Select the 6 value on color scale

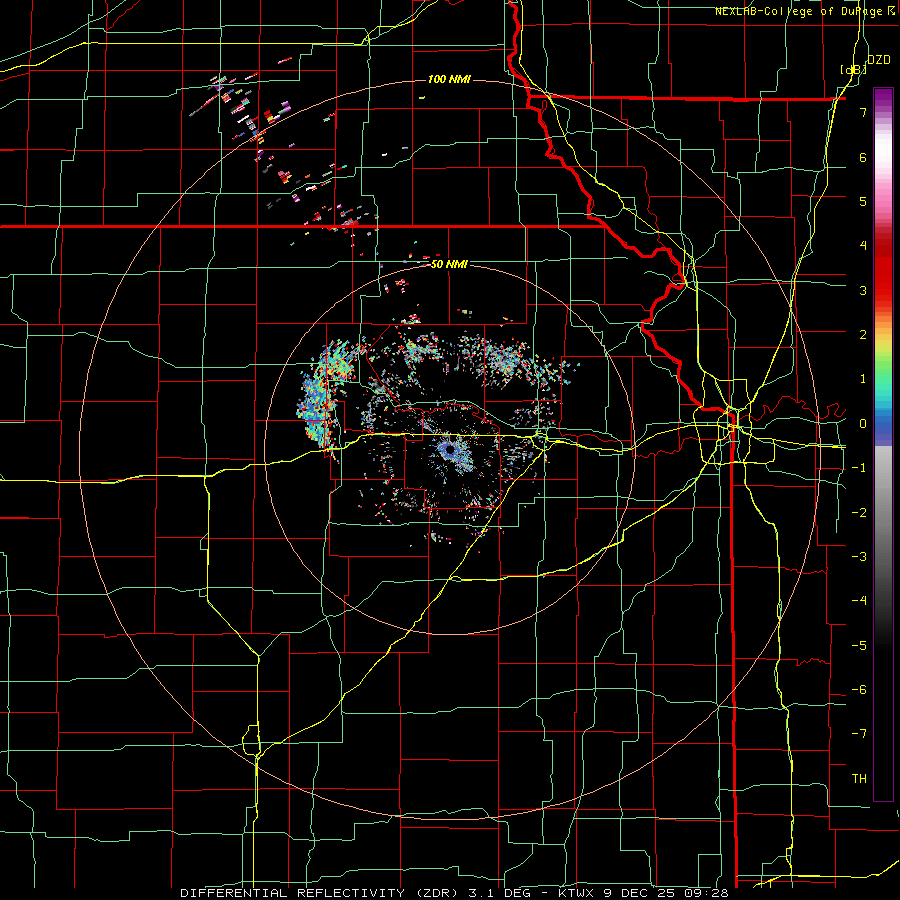863,157
